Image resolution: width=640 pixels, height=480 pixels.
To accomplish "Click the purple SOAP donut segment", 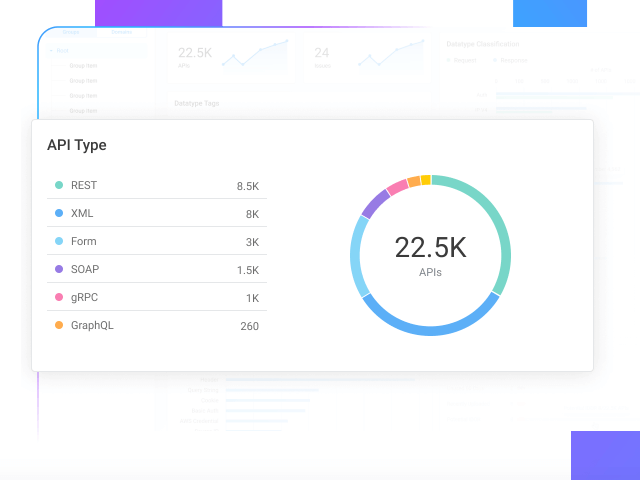I will click(x=375, y=203).
